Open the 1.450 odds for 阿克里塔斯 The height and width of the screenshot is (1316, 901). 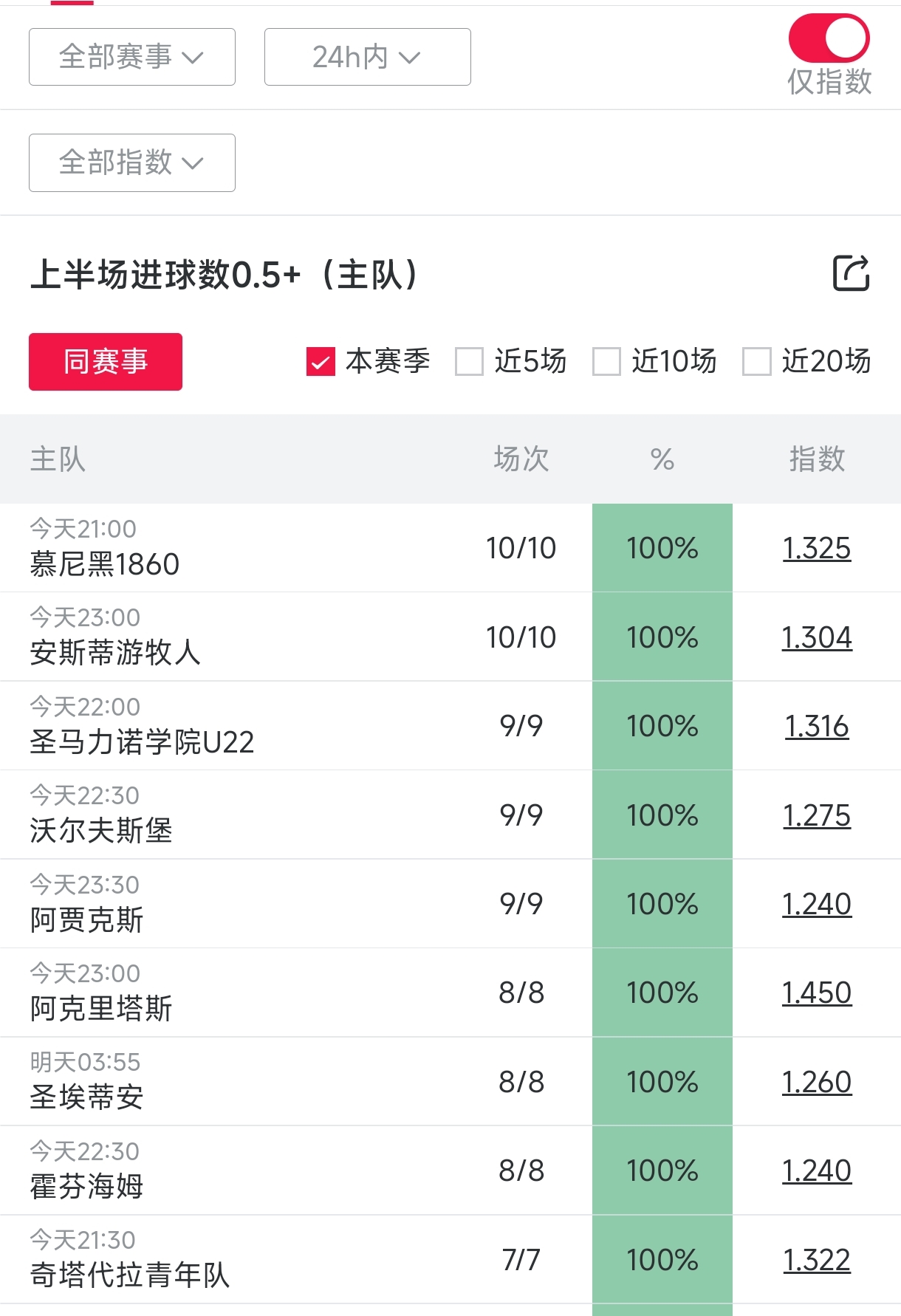[816, 993]
